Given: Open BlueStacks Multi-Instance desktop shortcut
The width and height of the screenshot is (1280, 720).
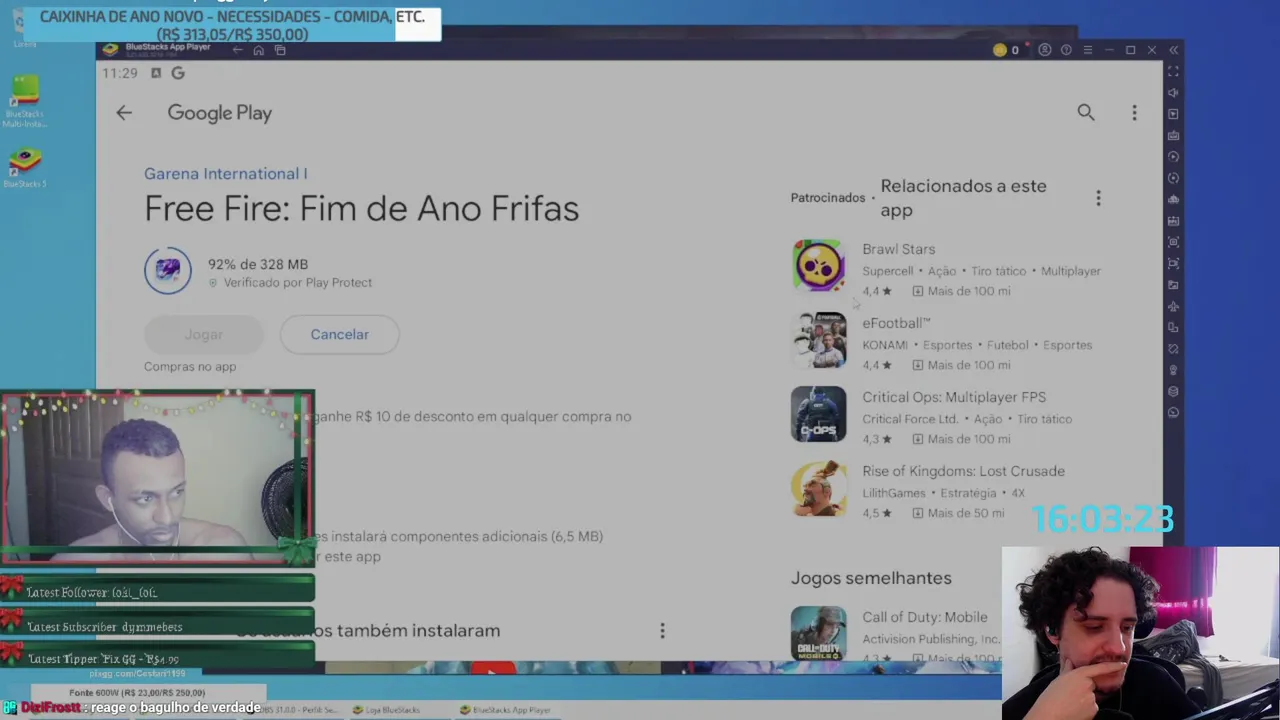Looking at the screenshot, I should 25,102.
